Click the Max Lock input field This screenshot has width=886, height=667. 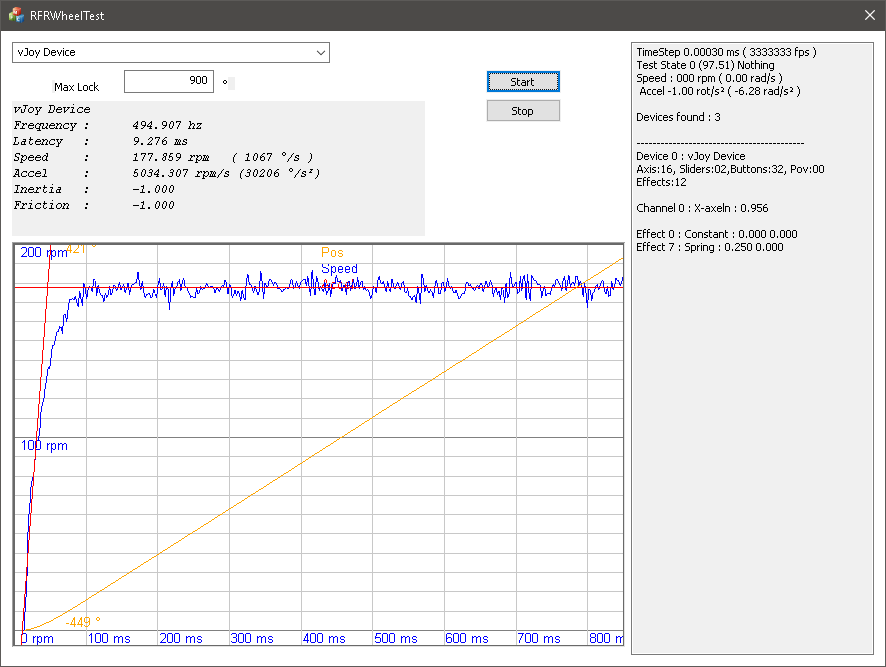pyautogui.click(x=169, y=81)
